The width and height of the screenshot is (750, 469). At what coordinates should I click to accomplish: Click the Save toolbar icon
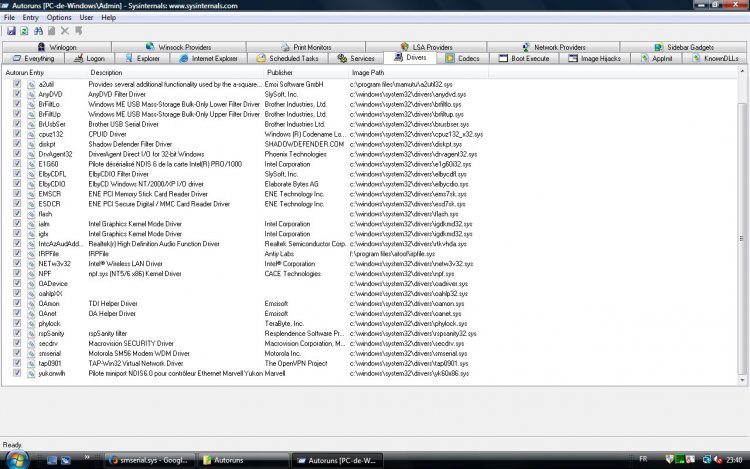pos(11,31)
